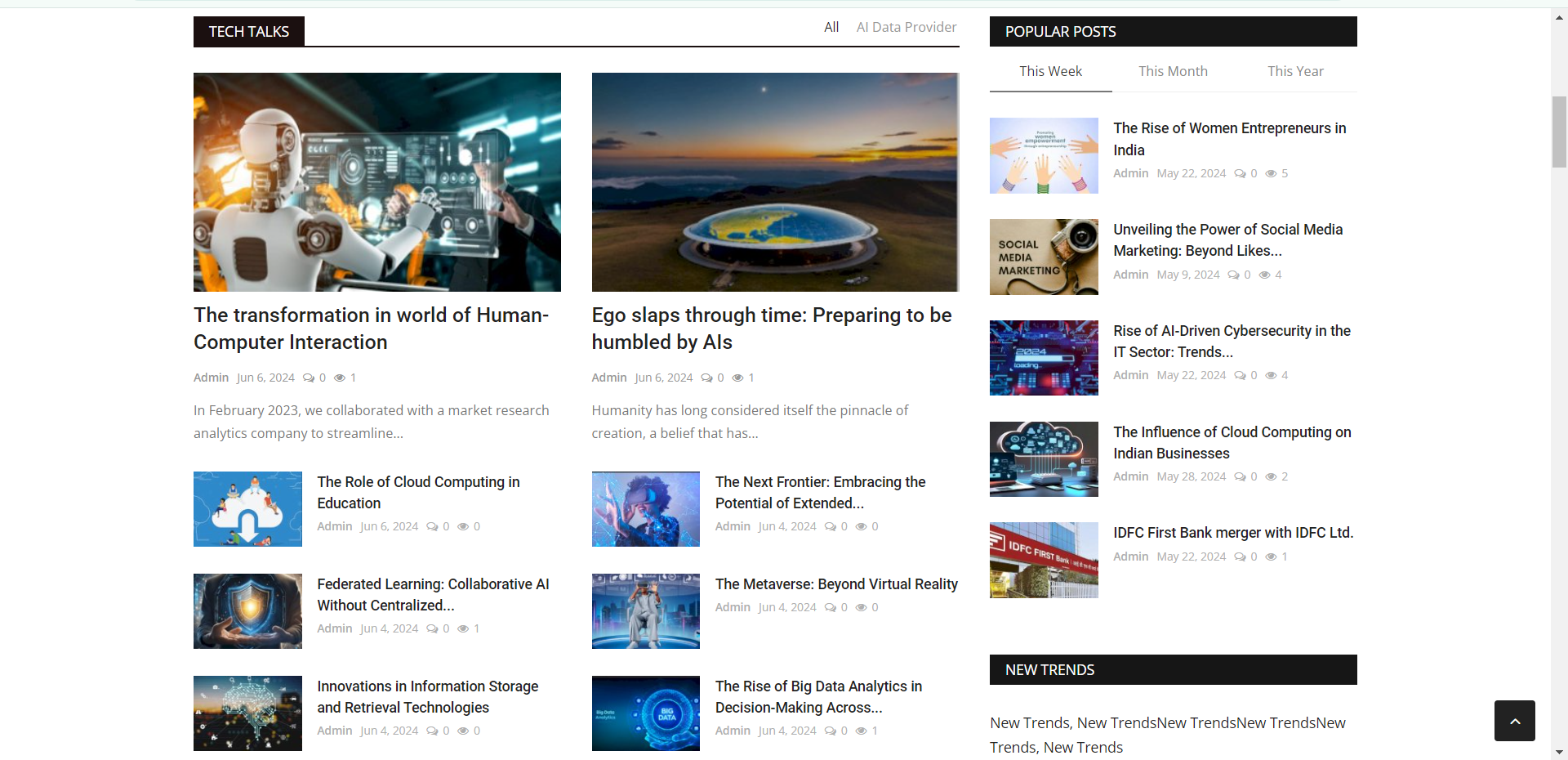Open 'The Influence of Cloud Computing on Indian Businesses'

coord(1232,443)
